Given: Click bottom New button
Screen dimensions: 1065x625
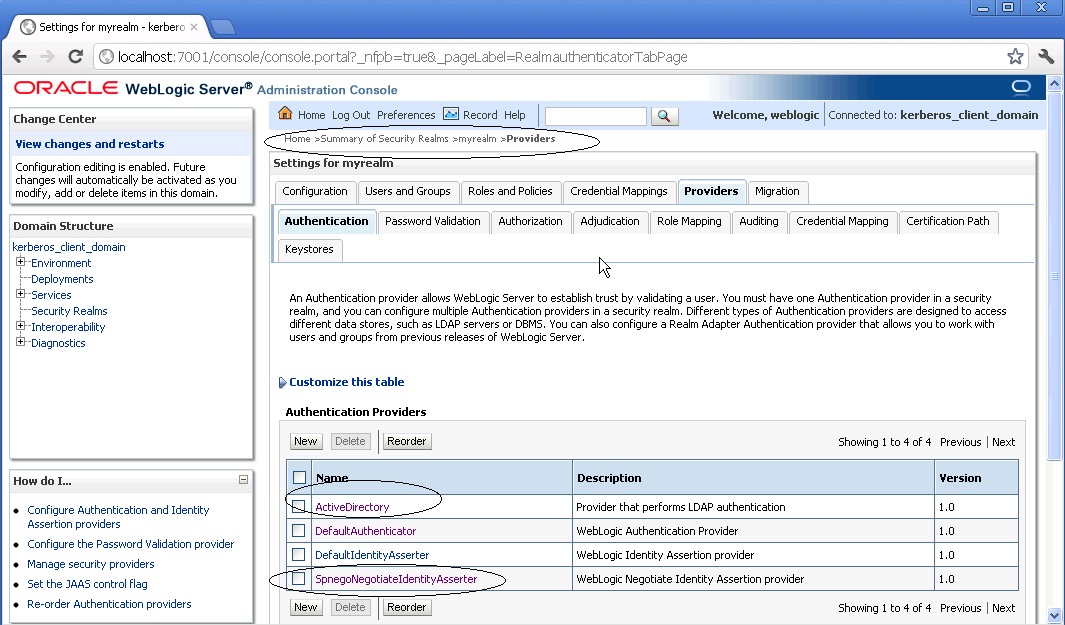Looking at the screenshot, I should [306, 607].
